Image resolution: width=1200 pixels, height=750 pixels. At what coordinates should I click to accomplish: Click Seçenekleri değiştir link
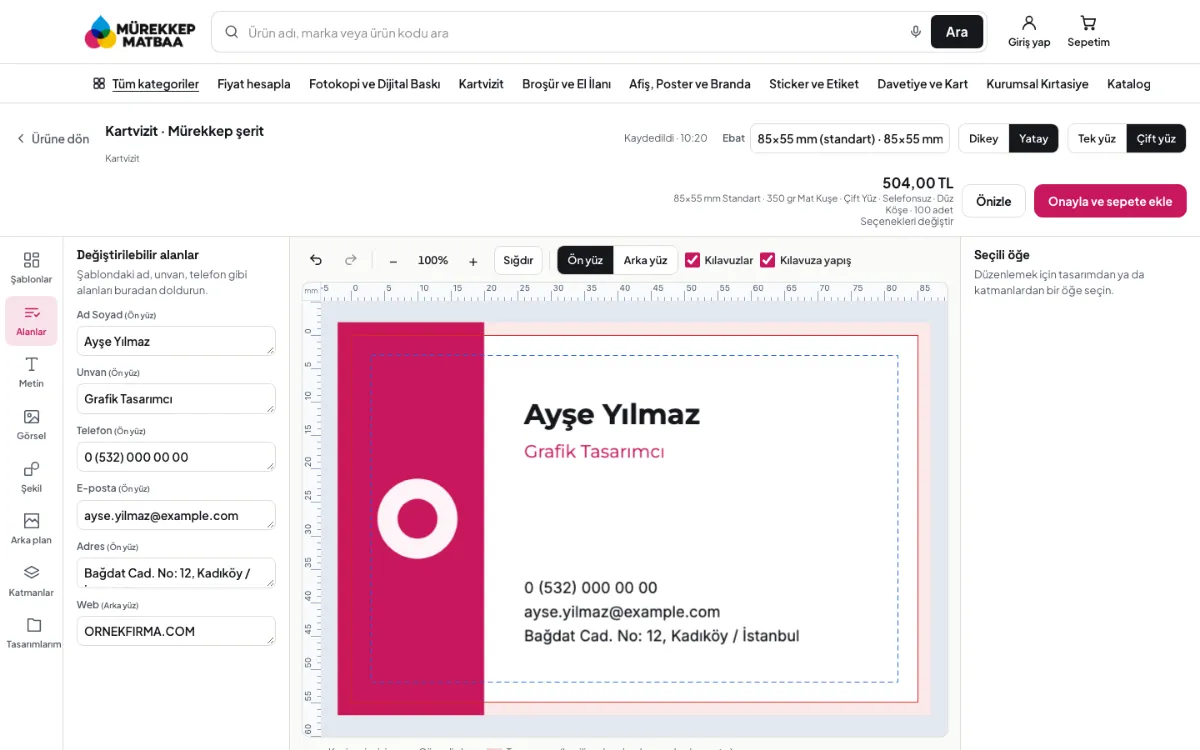click(907, 221)
